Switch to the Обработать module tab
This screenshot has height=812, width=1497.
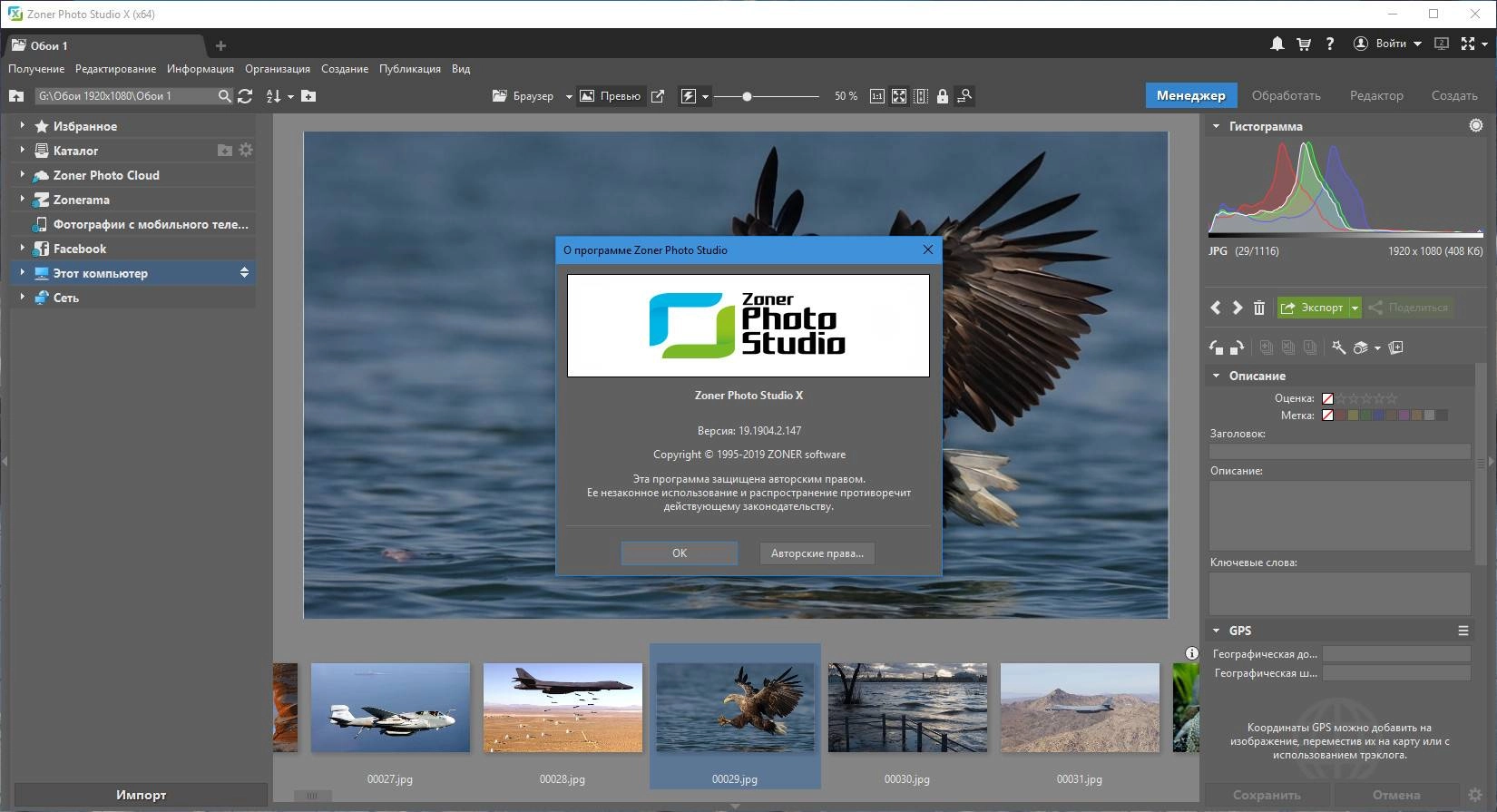coord(1286,95)
